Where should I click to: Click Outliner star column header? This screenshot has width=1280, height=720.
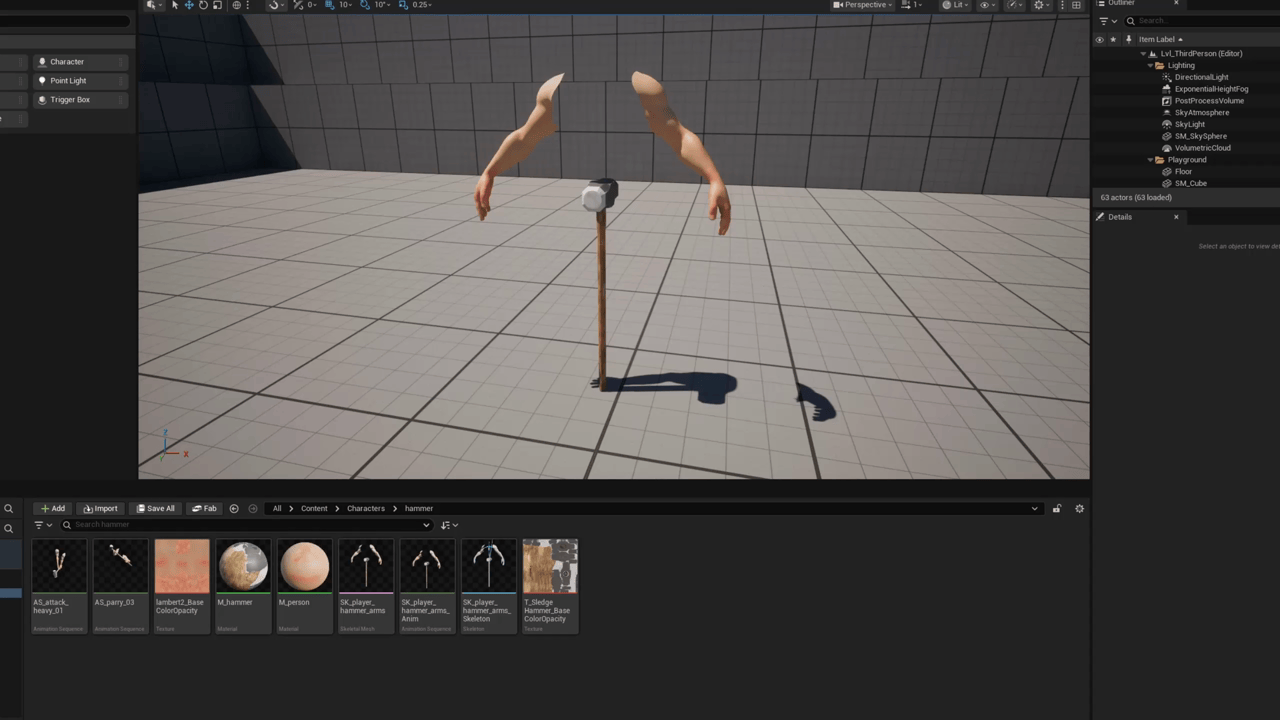point(1113,40)
